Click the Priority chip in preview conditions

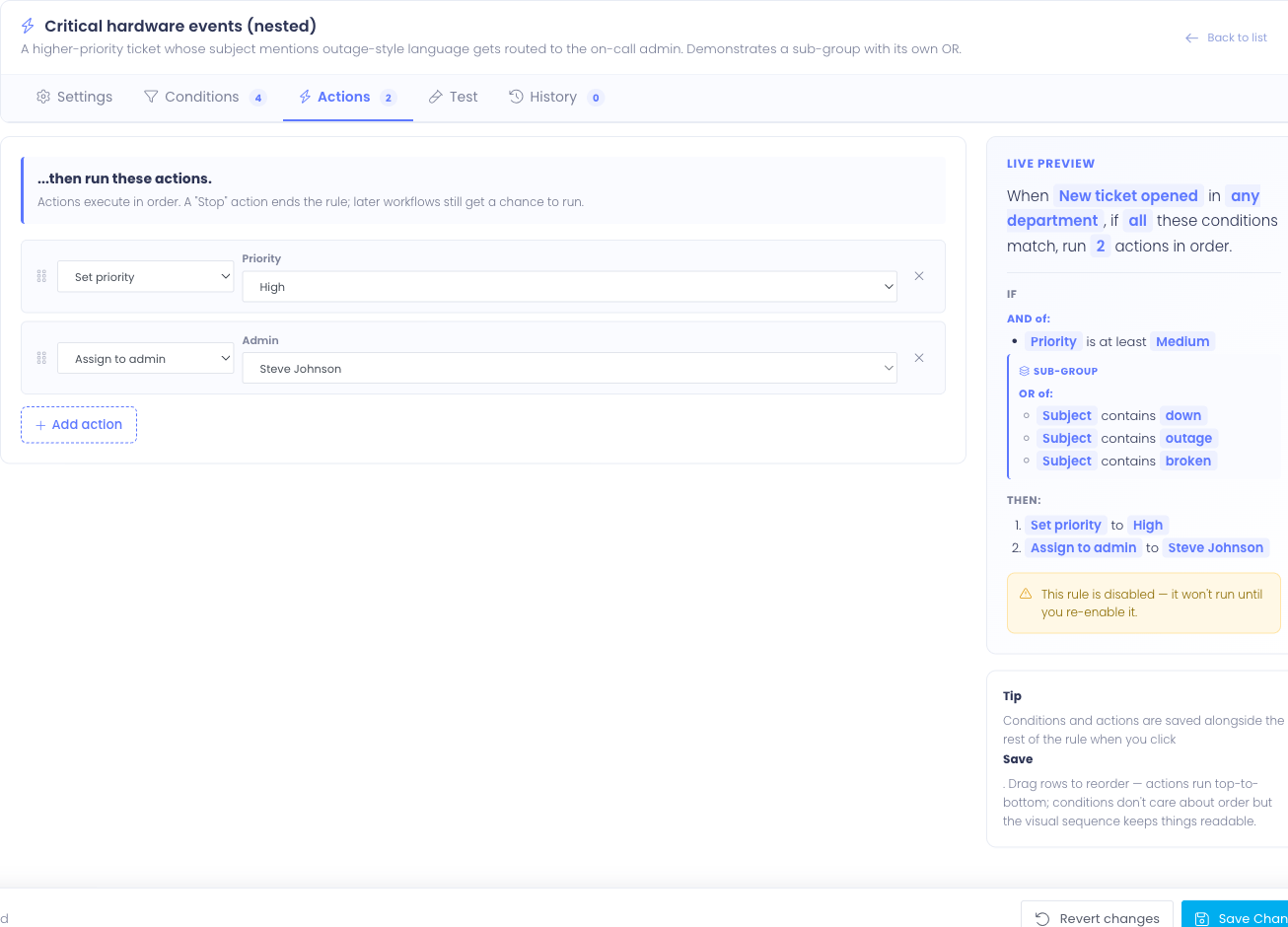pyautogui.click(x=1053, y=341)
